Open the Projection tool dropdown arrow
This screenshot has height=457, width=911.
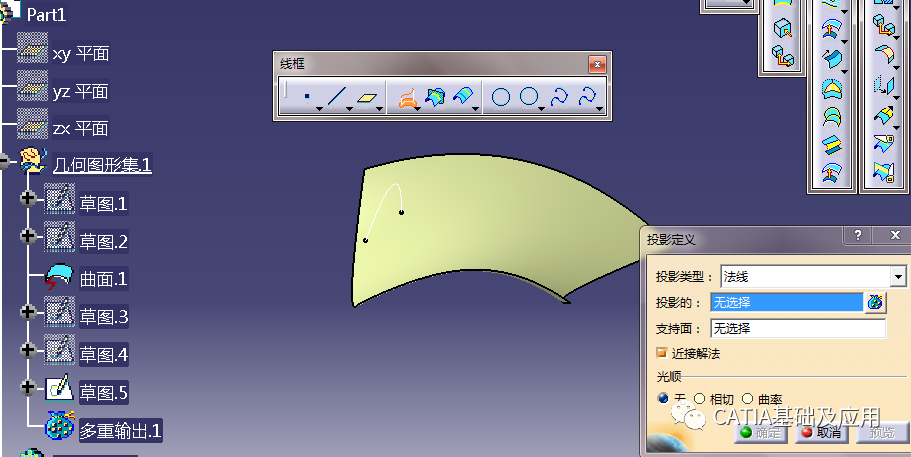[418, 109]
